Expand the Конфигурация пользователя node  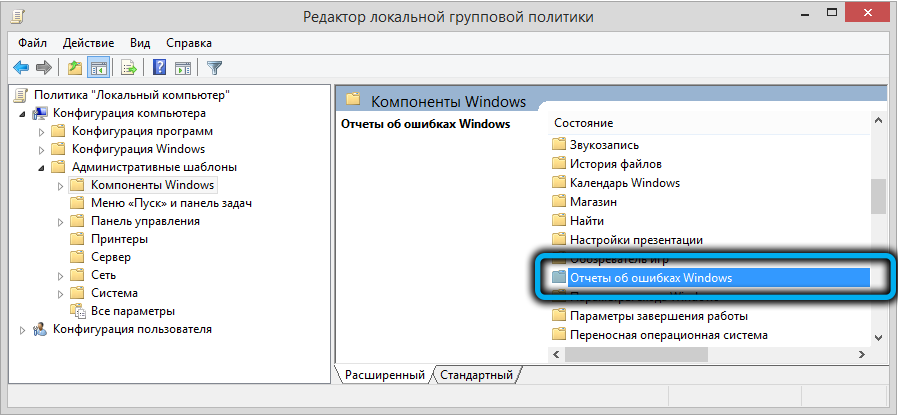coord(23,329)
